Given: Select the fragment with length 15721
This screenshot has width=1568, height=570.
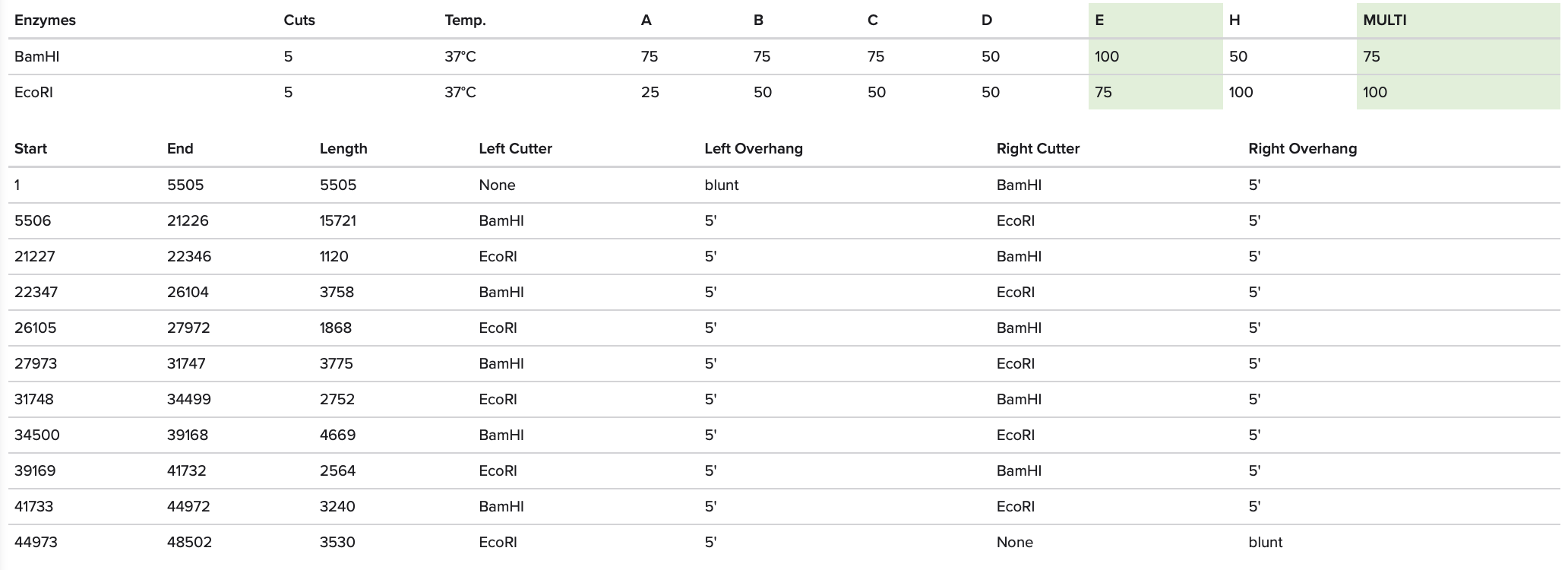Looking at the screenshot, I should click(x=337, y=220).
